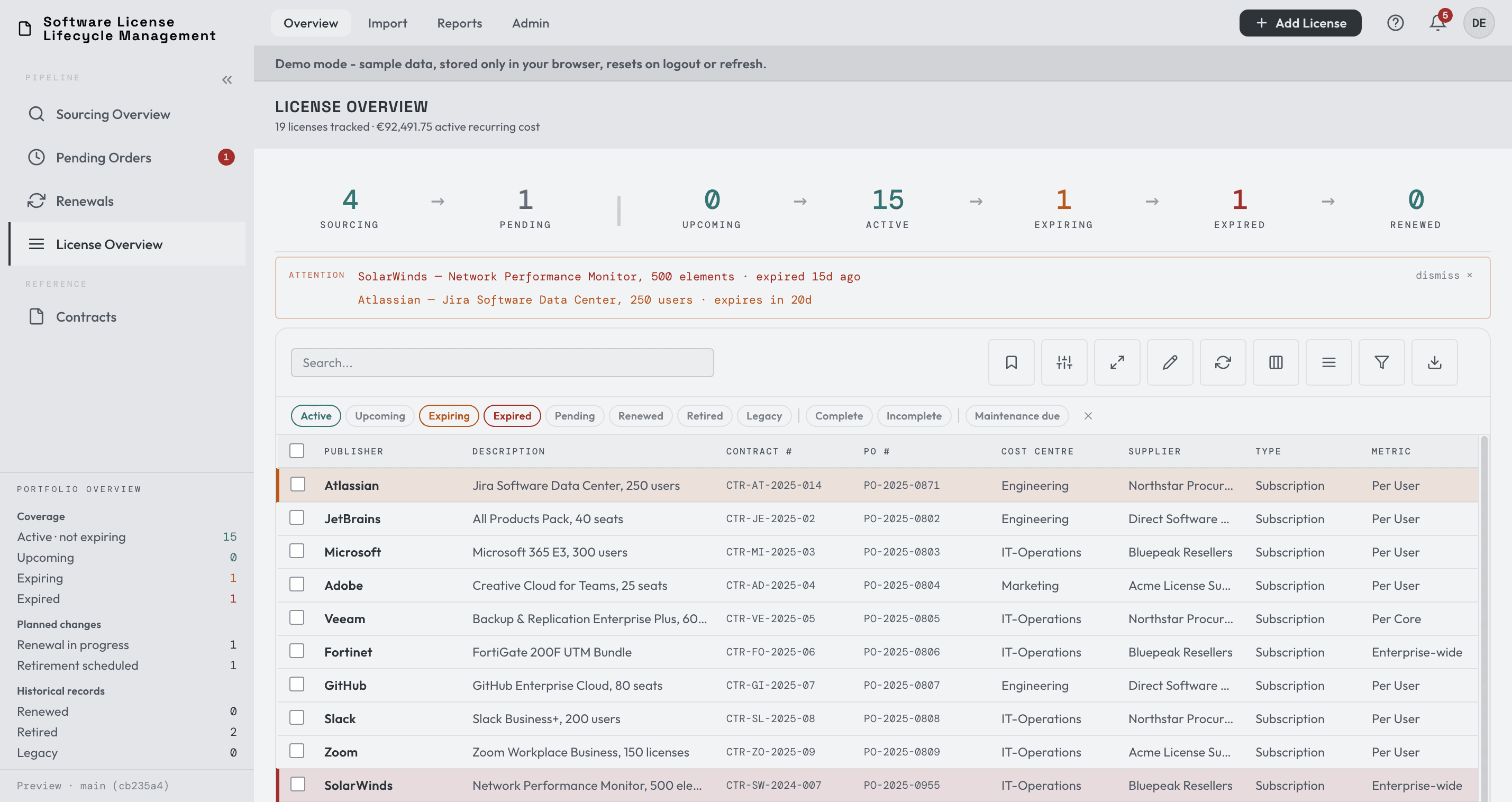Click the pencil edit icon

[x=1169, y=362]
